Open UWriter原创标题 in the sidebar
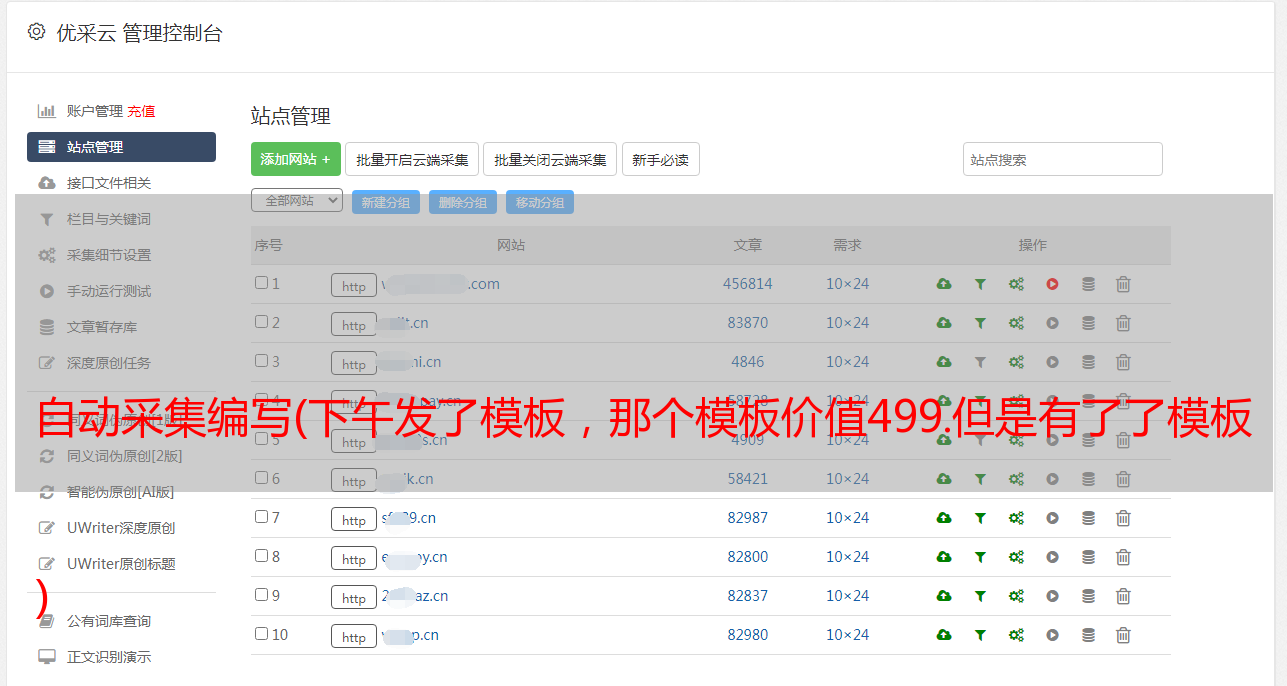 coord(121,564)
